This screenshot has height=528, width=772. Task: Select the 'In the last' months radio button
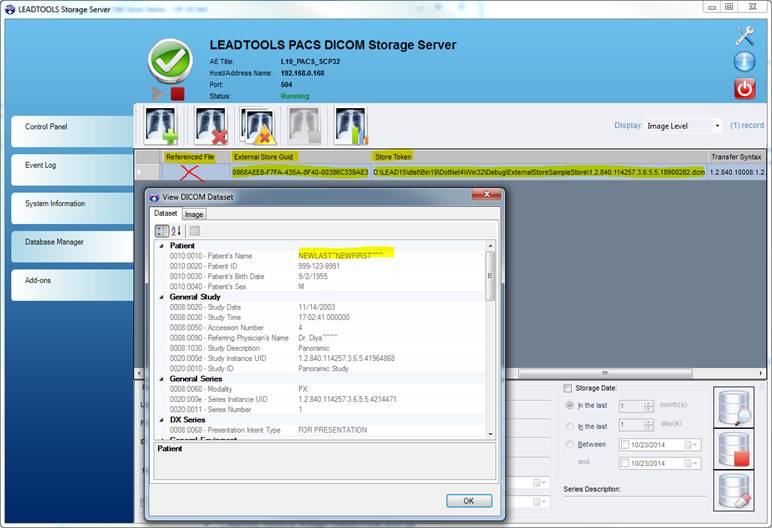(x=570, y=405)
